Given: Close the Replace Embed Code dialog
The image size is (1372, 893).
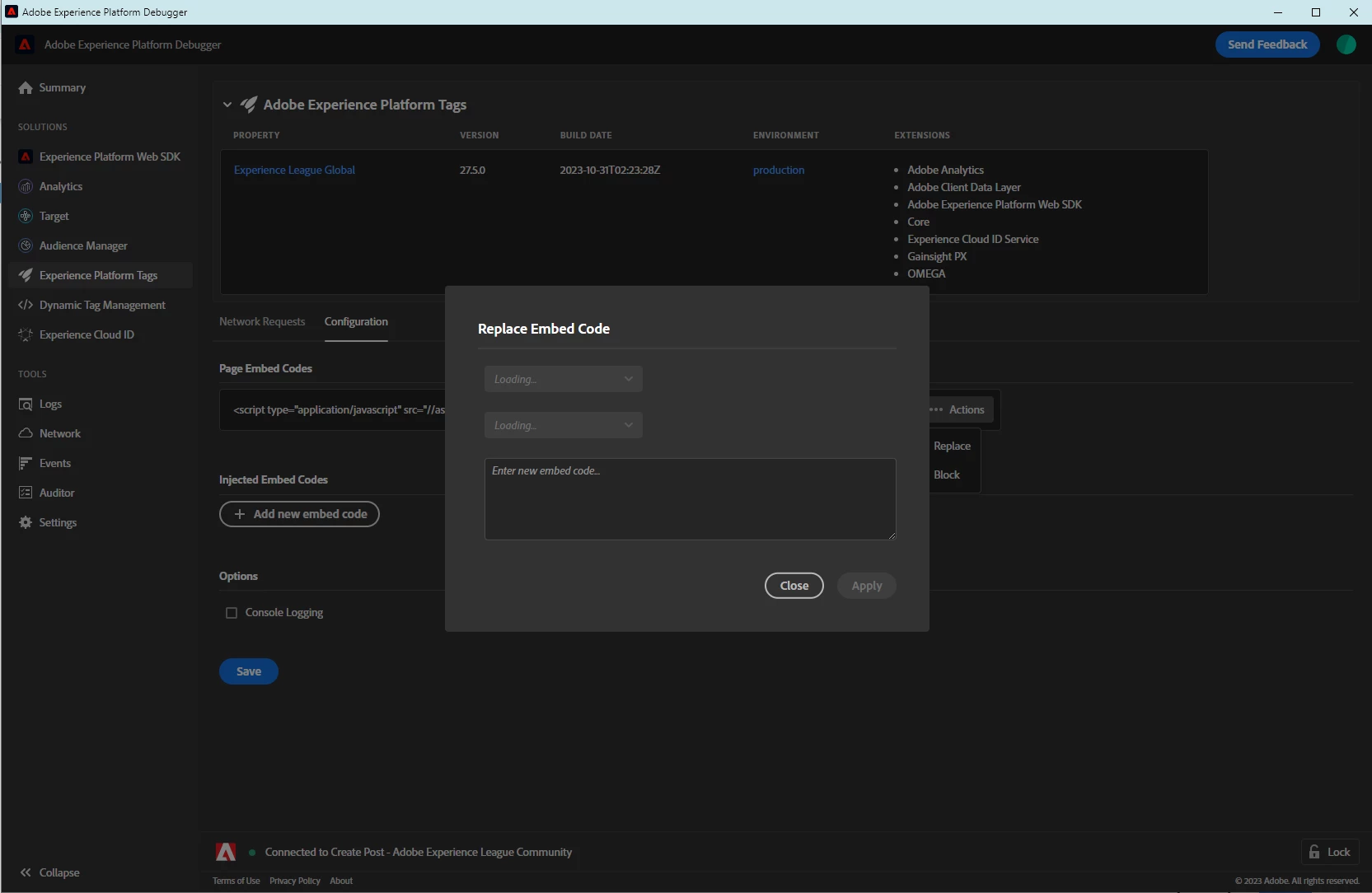Looking at the screenshot, I should (x=794, y=586).
